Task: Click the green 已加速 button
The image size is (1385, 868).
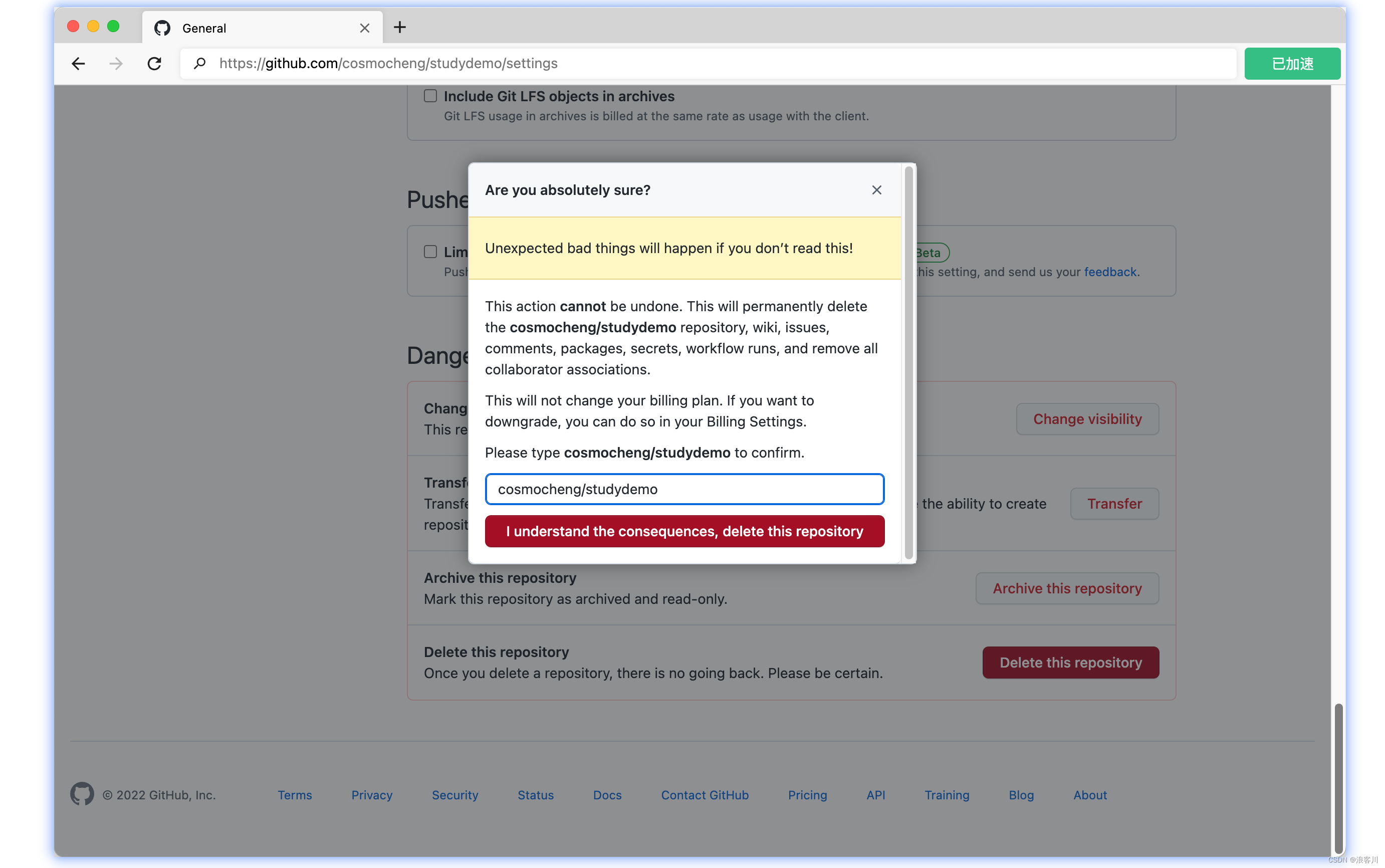Action: [1291, 64]
